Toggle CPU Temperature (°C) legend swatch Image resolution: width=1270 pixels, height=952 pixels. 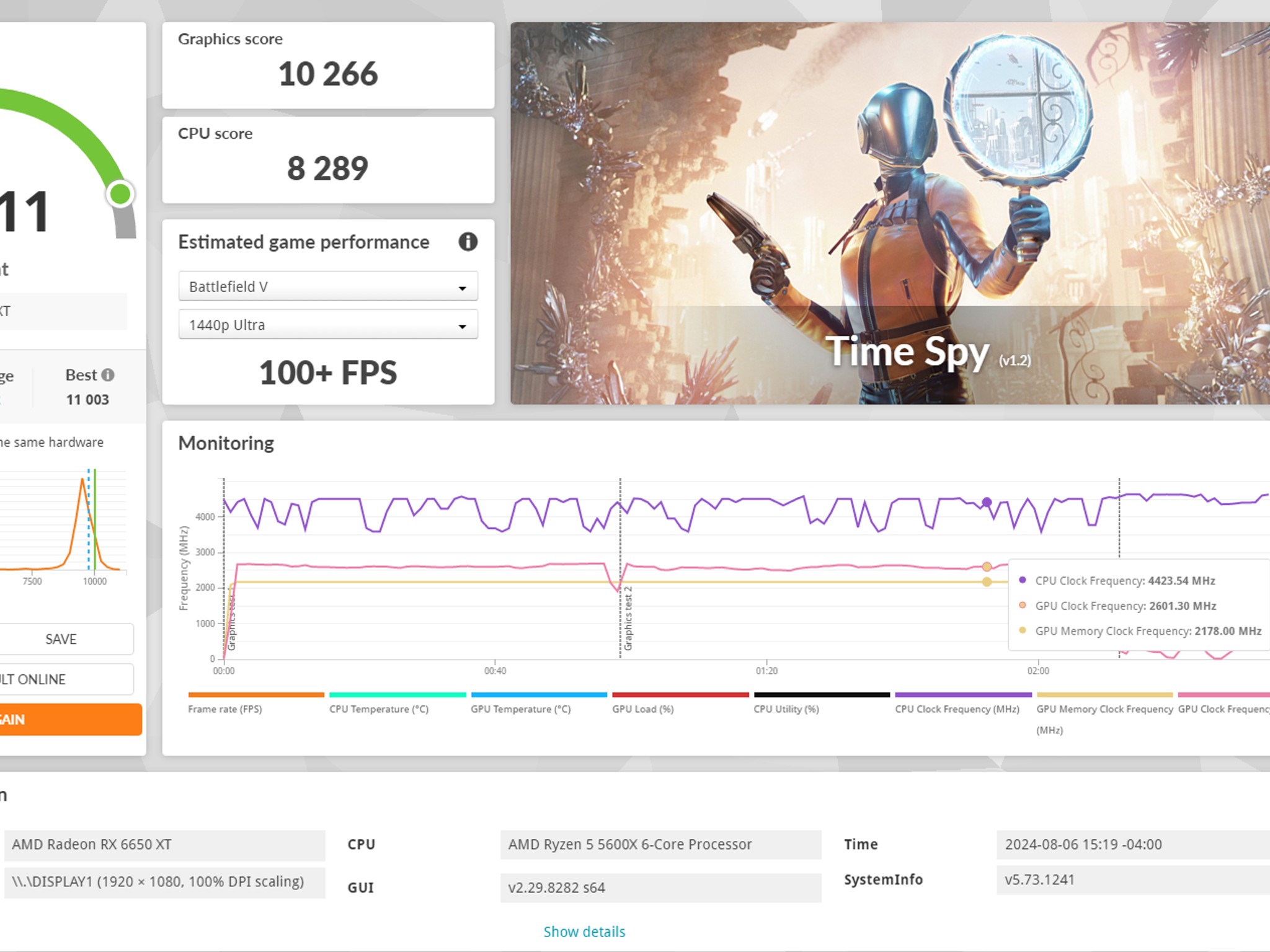tap(397, 695)
